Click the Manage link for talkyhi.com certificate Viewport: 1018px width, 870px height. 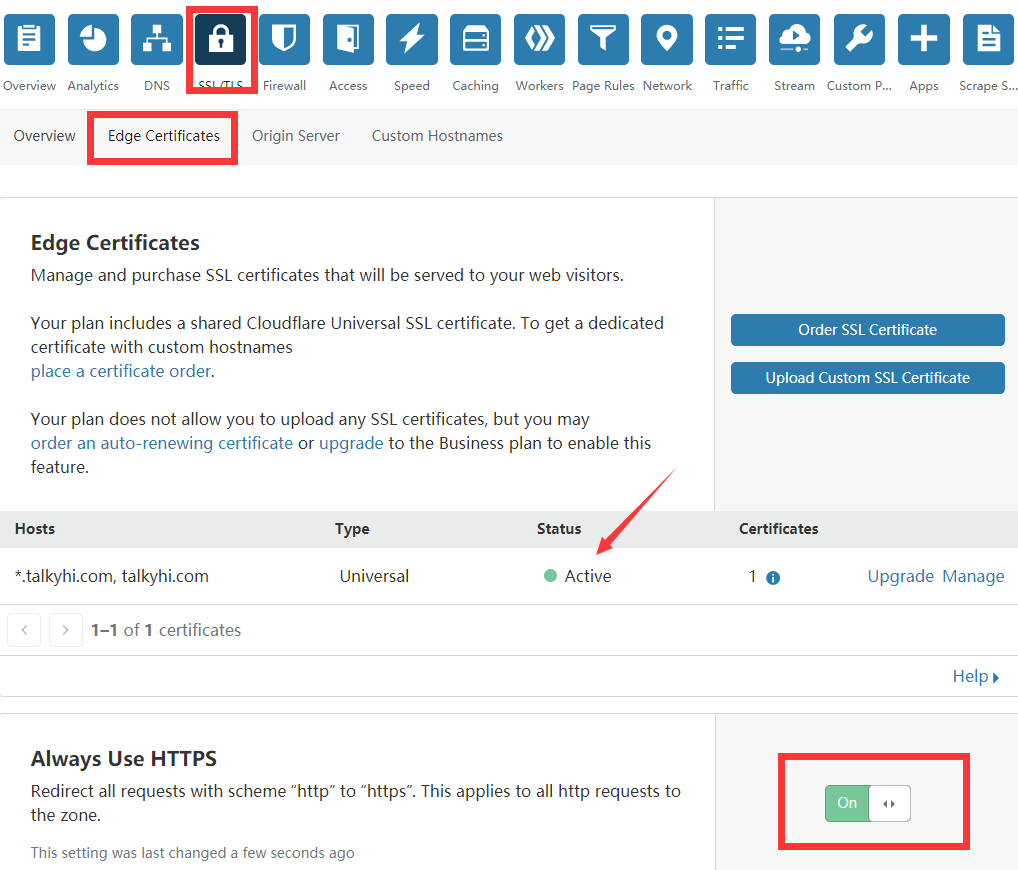pos(973,577)
